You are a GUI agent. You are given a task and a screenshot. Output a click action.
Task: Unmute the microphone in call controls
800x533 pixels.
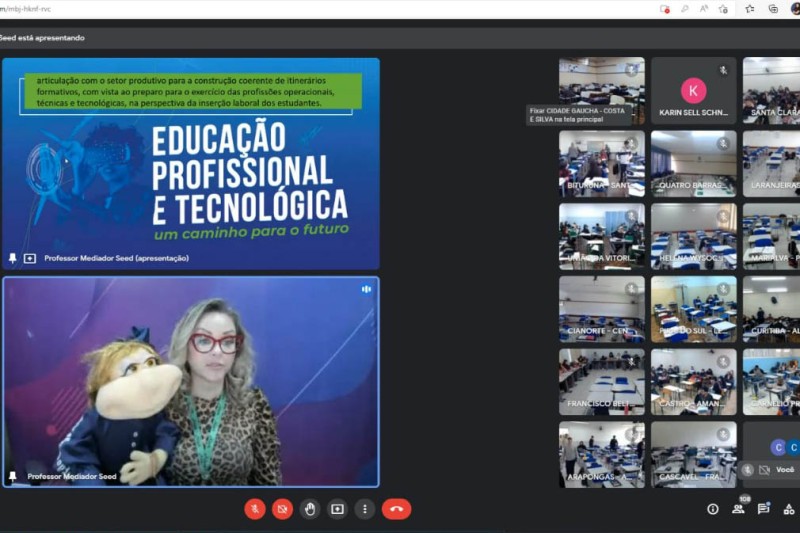coord(255,509)
